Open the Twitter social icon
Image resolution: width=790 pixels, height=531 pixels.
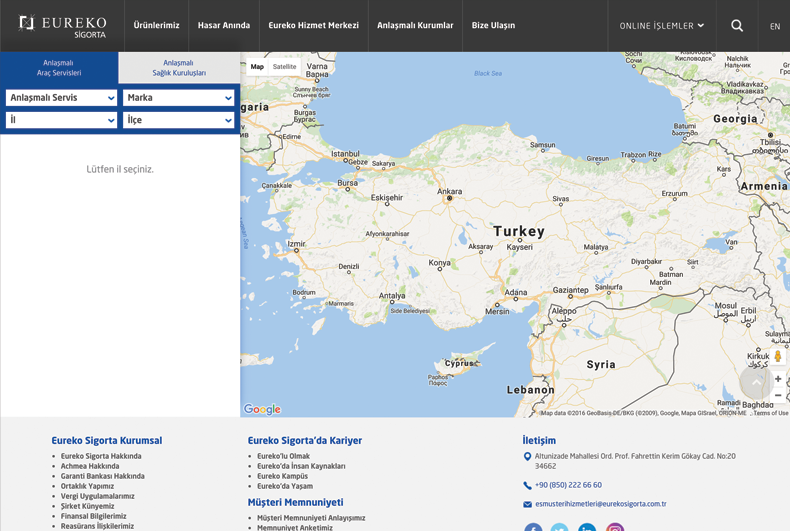[x=559, y=527]
